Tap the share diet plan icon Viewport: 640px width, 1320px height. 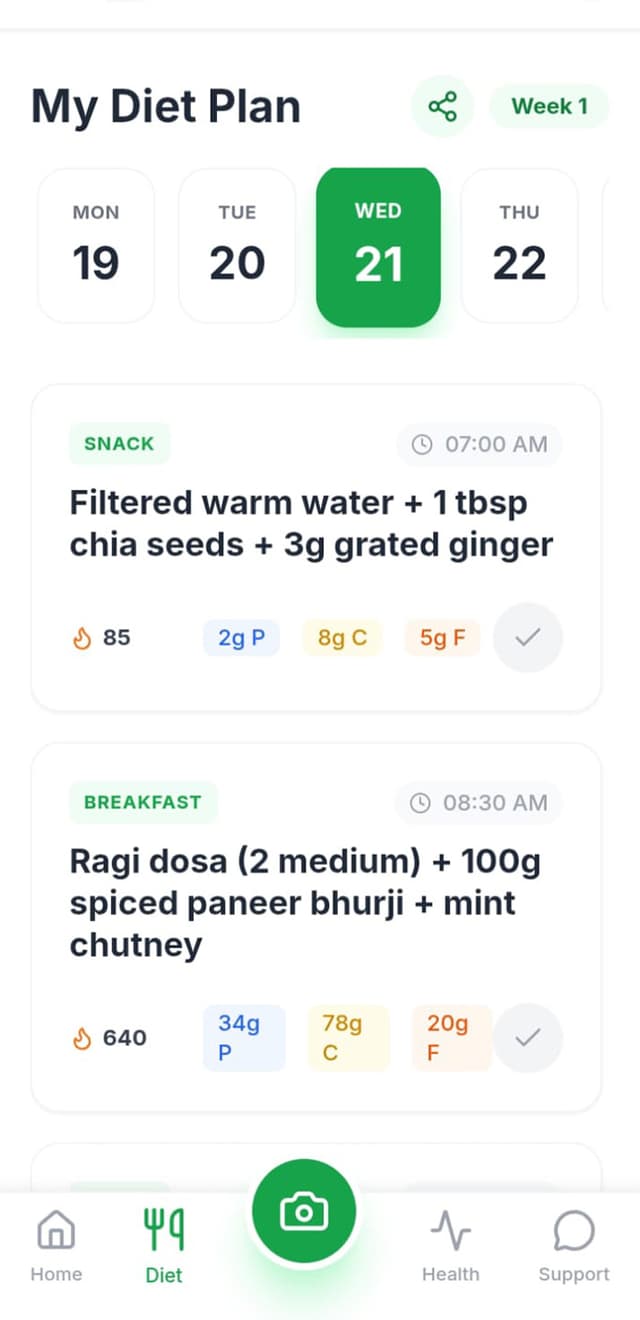(x=442, y=106)
